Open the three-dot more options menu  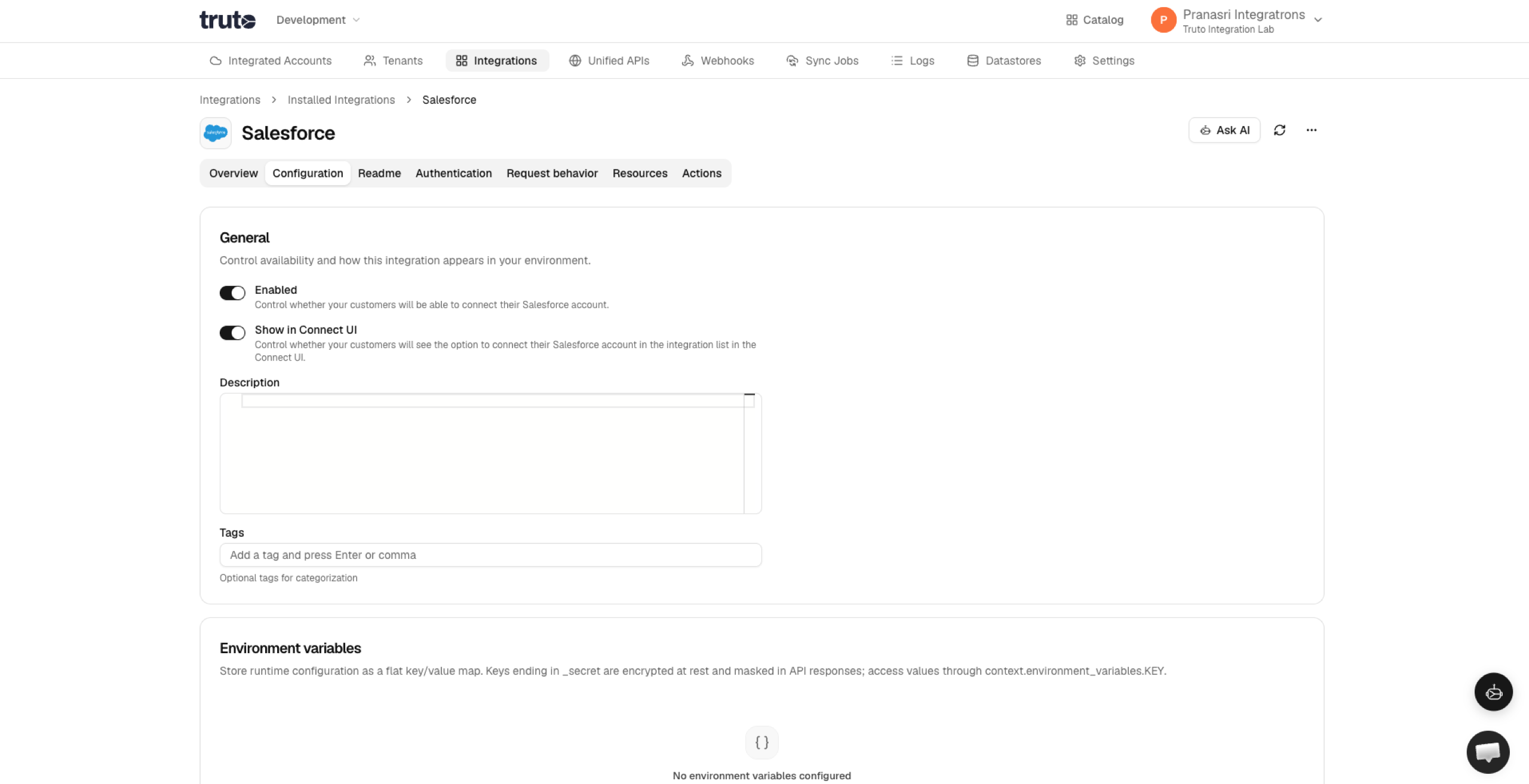1312,130
